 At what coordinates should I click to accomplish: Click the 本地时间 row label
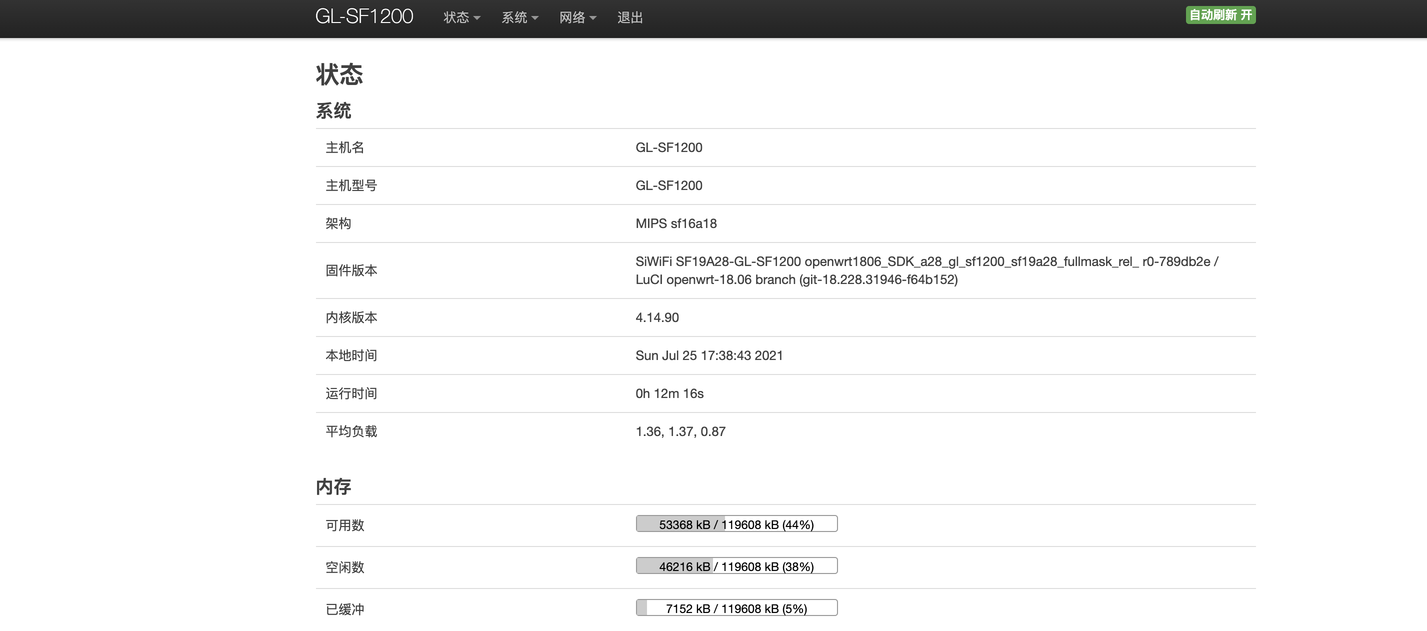352,355
